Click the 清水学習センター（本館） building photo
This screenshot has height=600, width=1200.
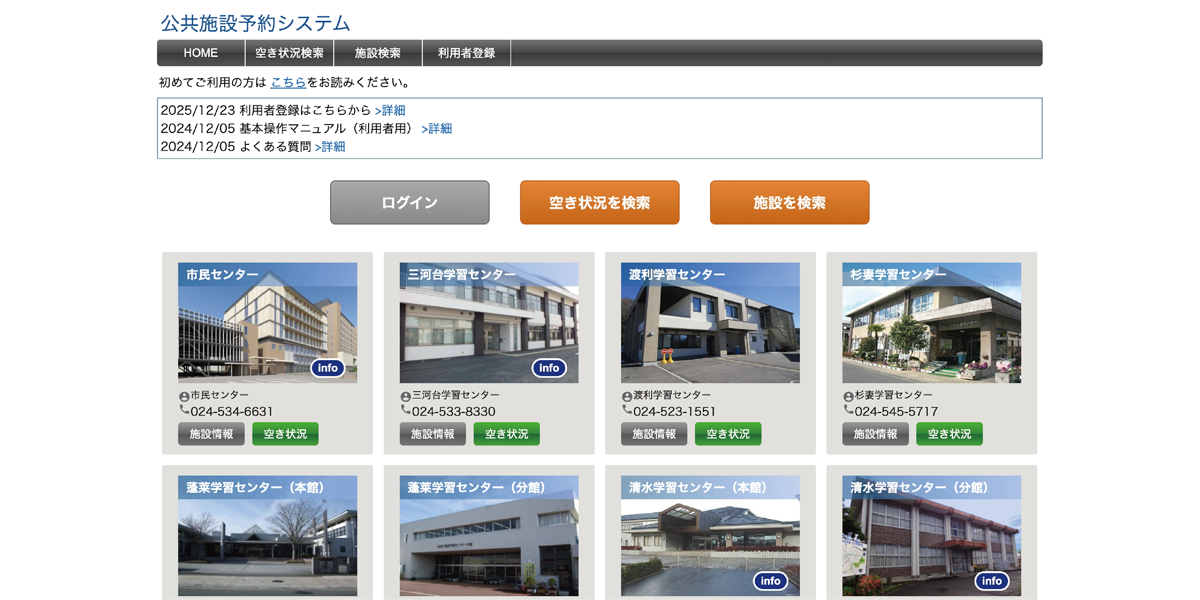(x=710, y=536)
